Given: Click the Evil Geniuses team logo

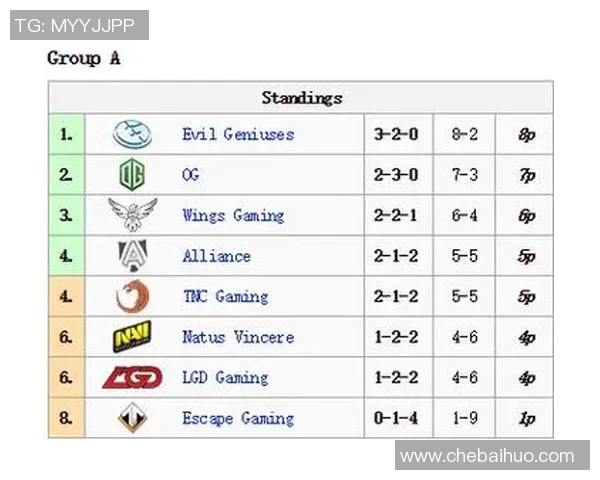Looking at the screenshot, I should click(132, 134).
